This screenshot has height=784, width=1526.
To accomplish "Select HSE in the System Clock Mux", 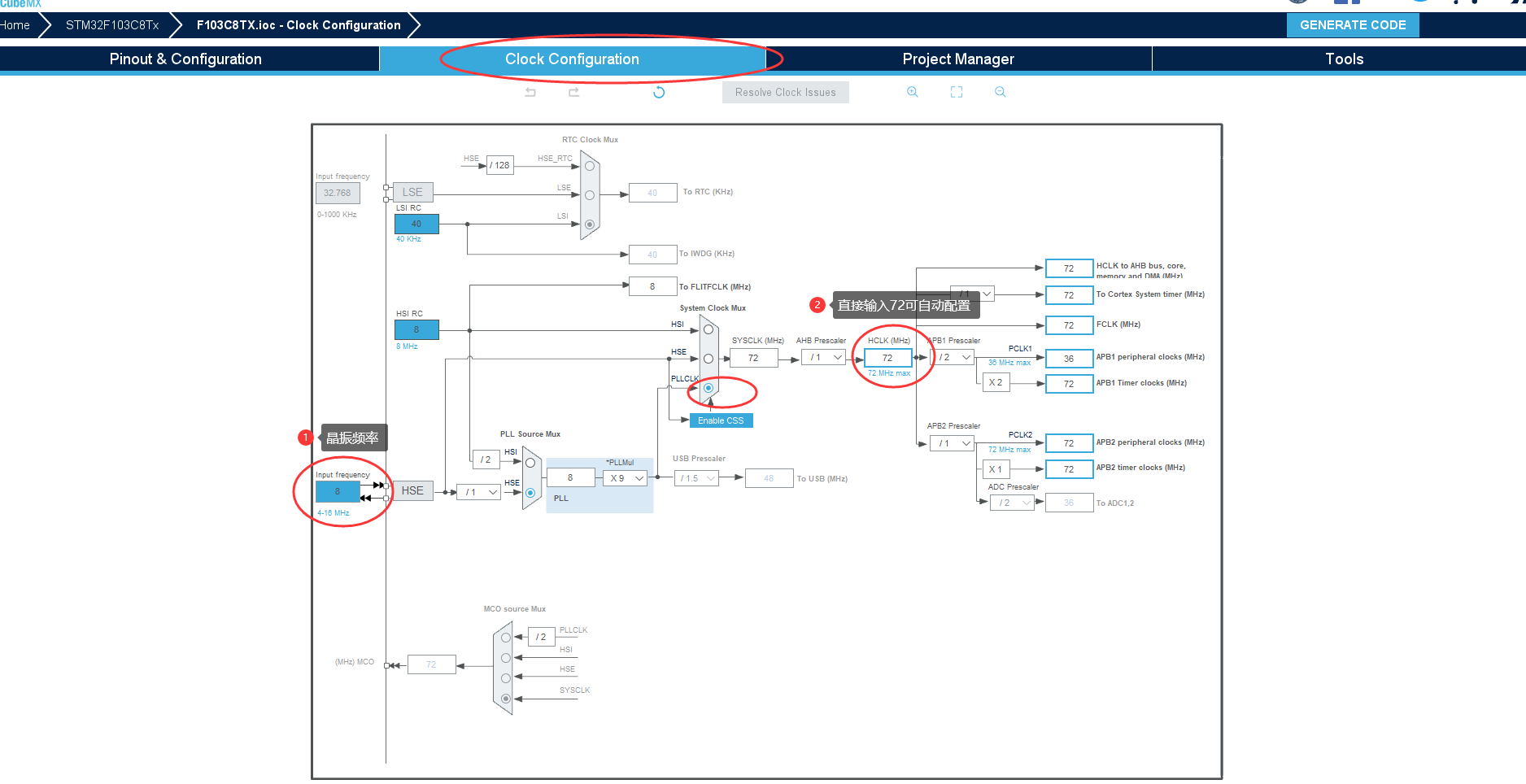I will (708, 359).
